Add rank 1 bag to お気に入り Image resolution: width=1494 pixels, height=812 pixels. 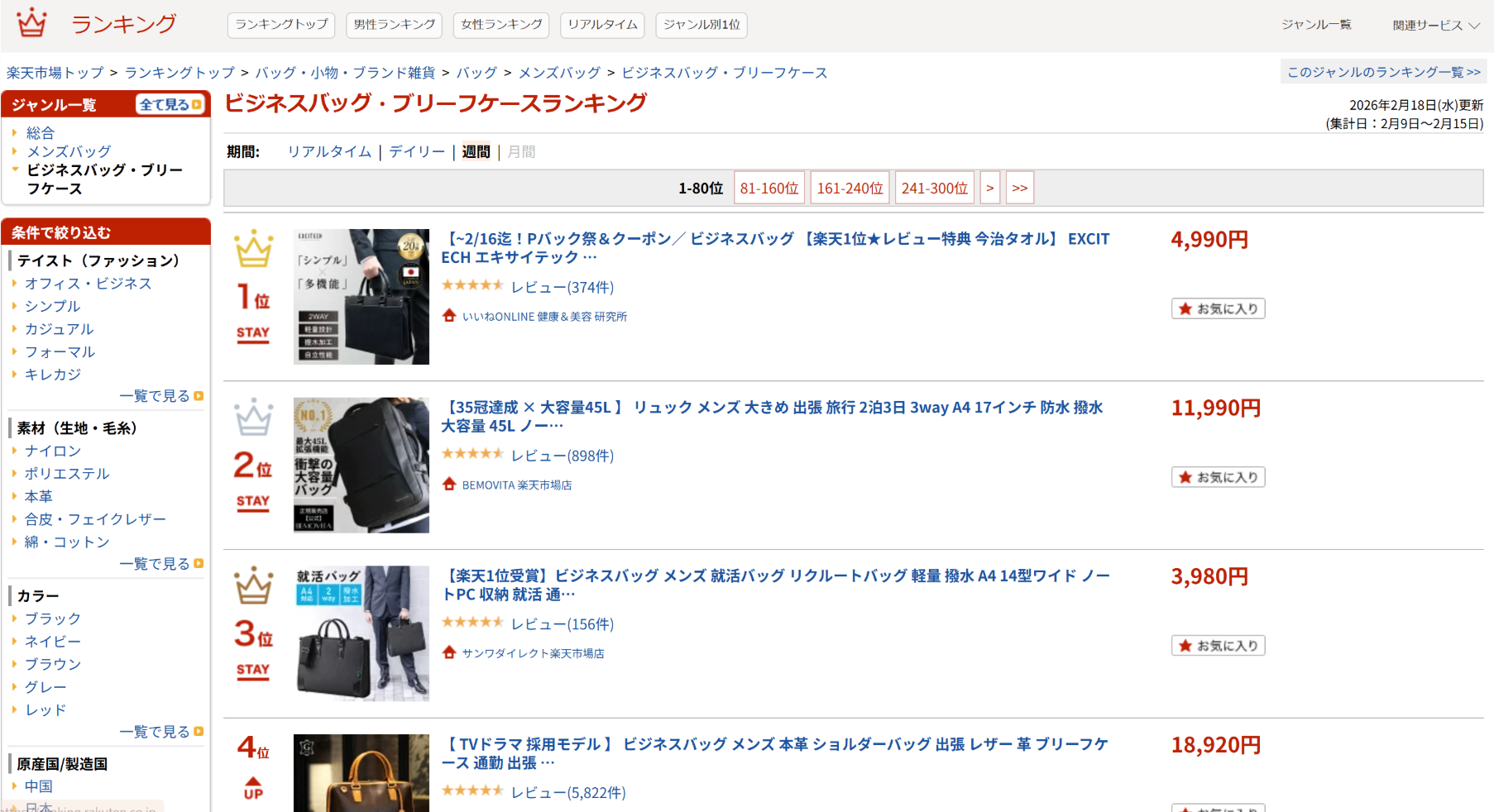coord(1219,308)
